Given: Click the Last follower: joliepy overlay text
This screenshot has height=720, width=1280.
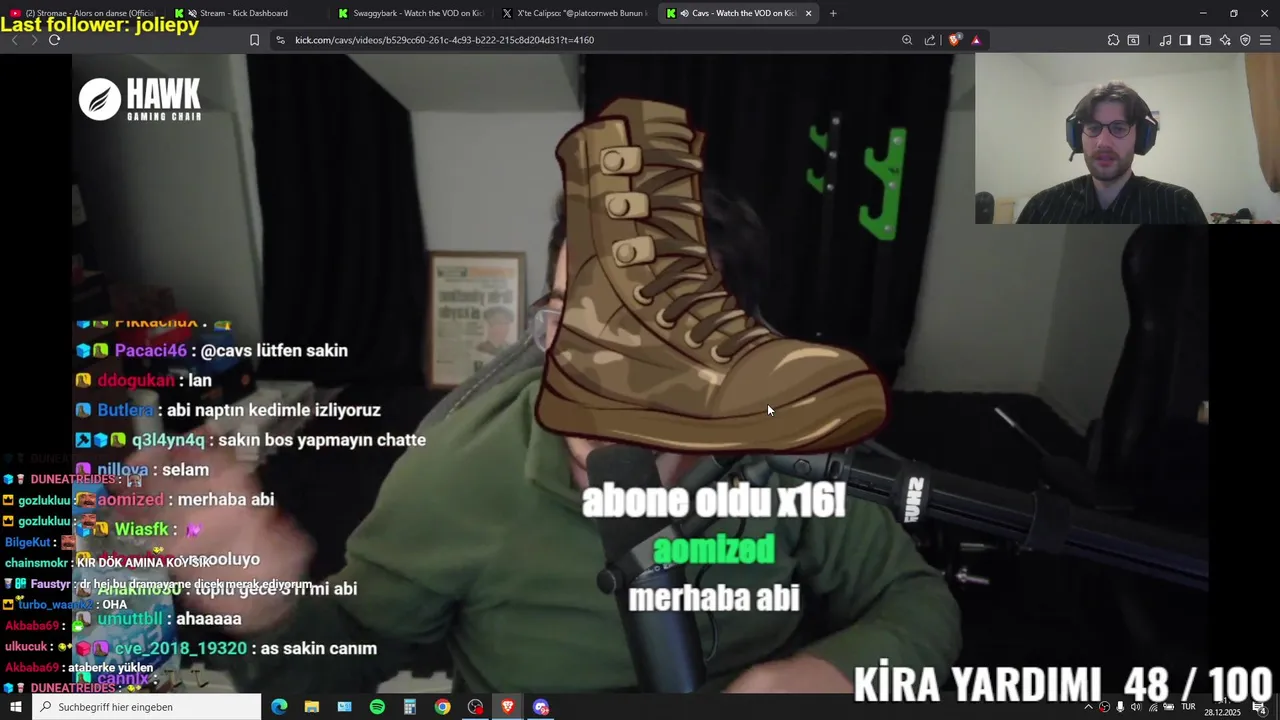Looking at the screenshot, I should pyautogui.click(x=100, y=25).
